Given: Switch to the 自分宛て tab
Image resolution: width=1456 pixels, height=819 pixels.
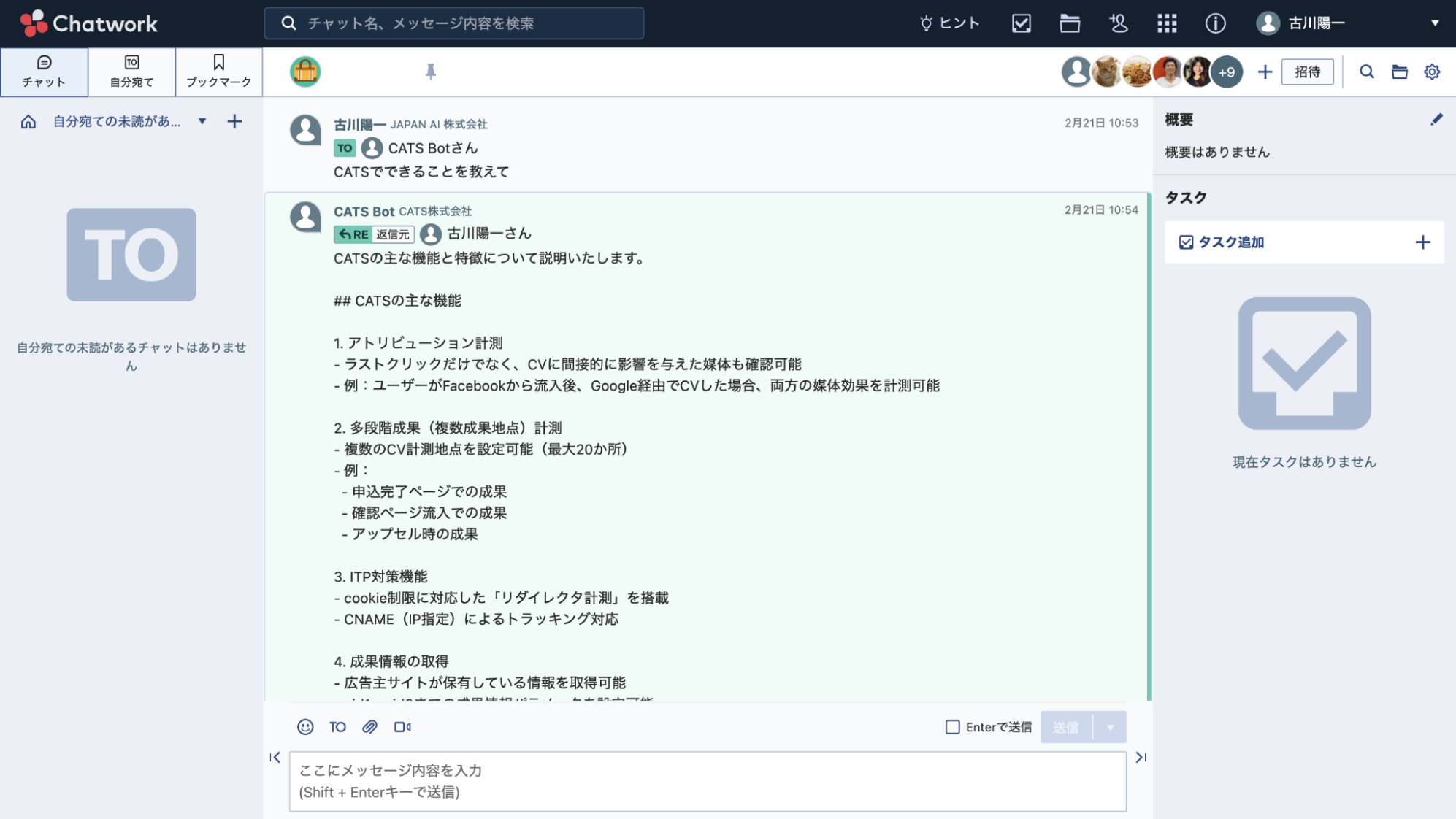Looking at the screenshot, I should (x=131, y=72).
